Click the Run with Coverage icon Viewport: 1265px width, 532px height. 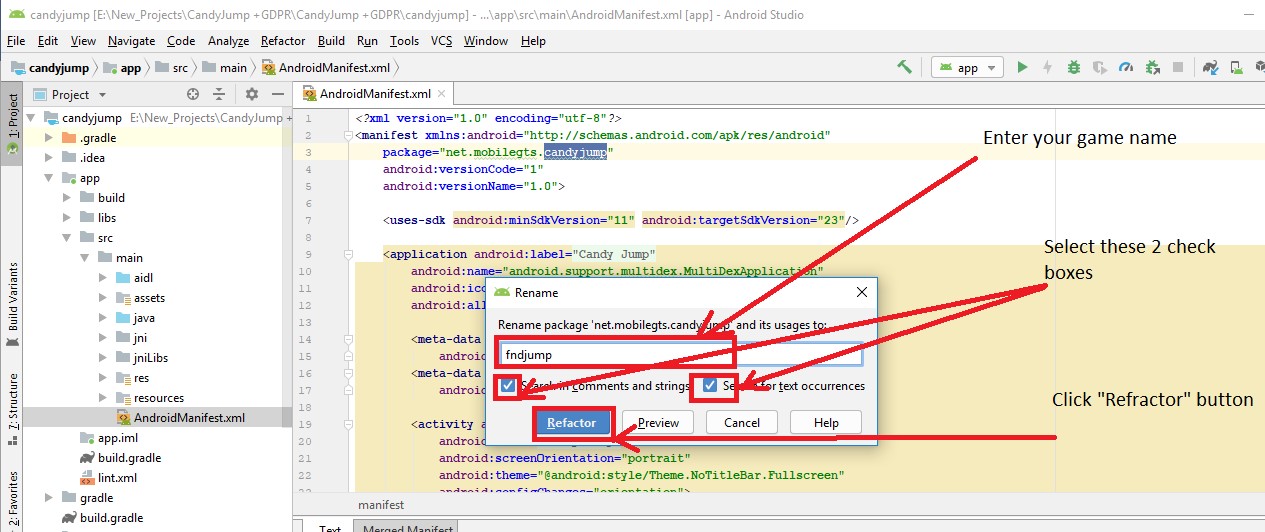1099,67
